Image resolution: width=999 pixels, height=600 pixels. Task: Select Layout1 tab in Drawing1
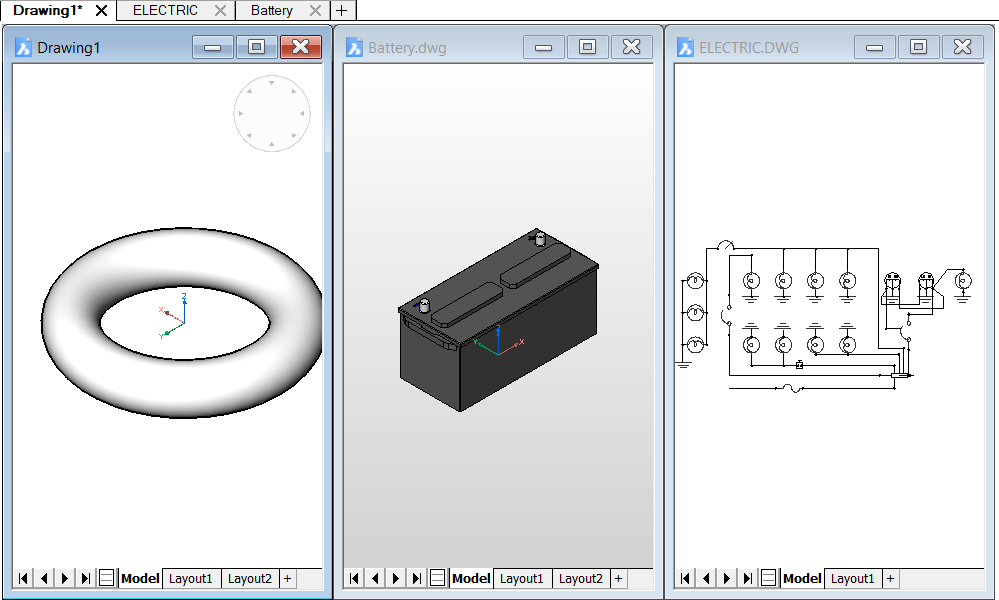pos(191,578)
